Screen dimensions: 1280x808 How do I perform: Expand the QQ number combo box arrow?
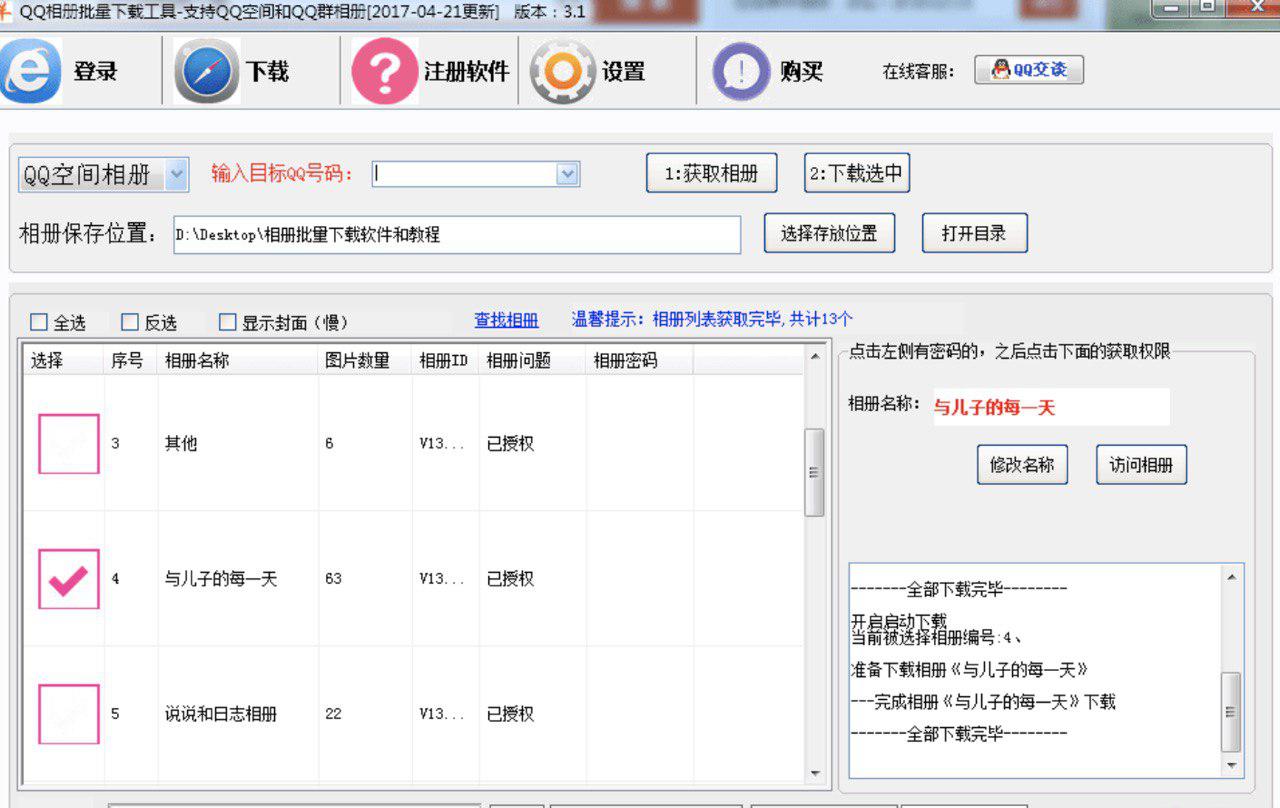(x=567, y=174)
